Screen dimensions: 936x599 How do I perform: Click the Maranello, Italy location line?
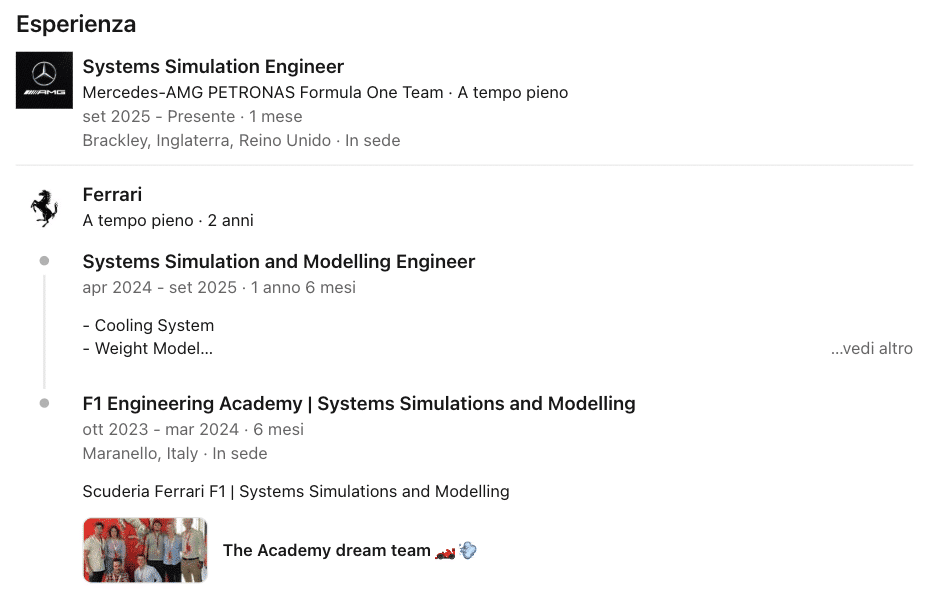coord(140,454)
